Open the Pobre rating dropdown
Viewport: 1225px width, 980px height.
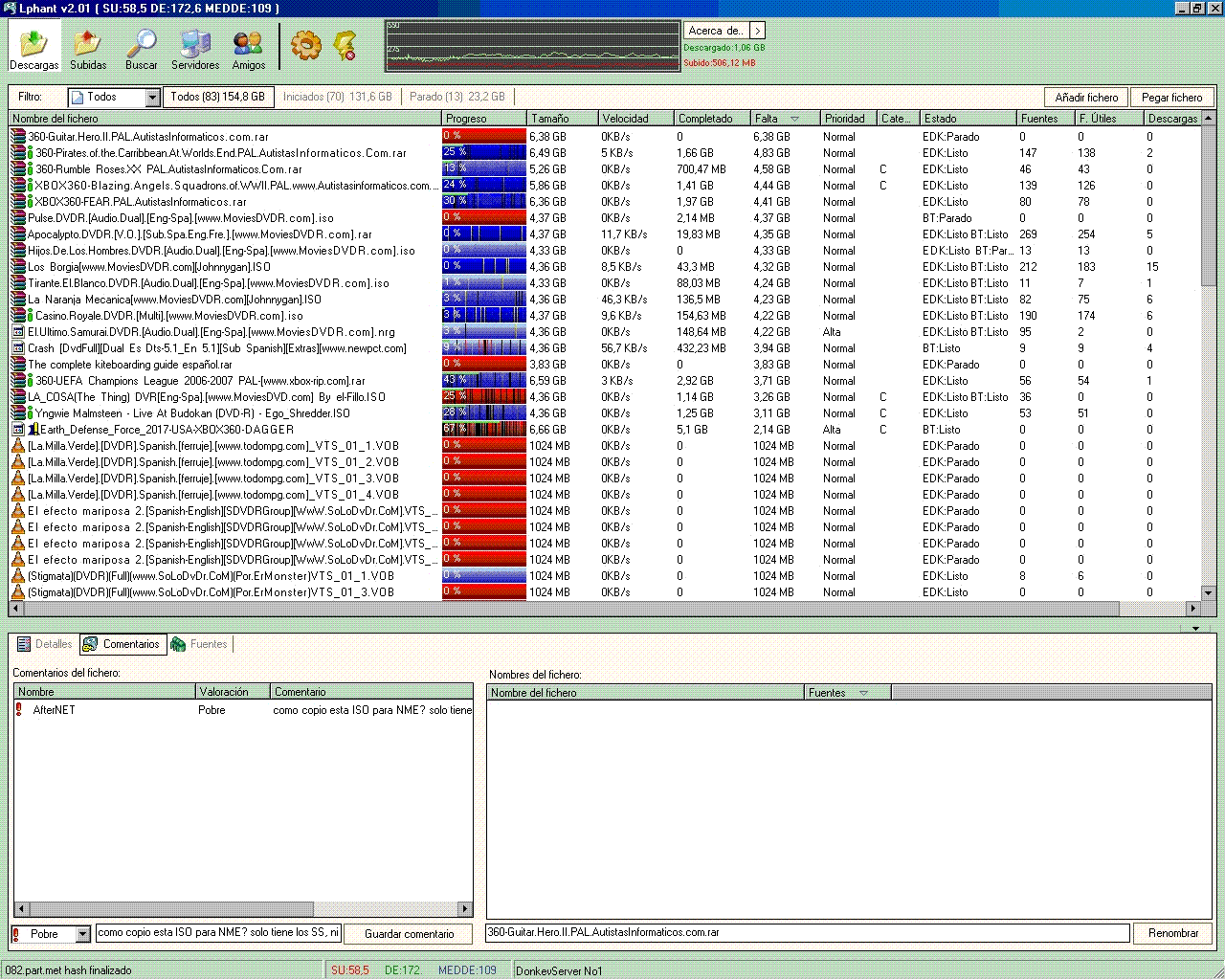click(82, 934)
